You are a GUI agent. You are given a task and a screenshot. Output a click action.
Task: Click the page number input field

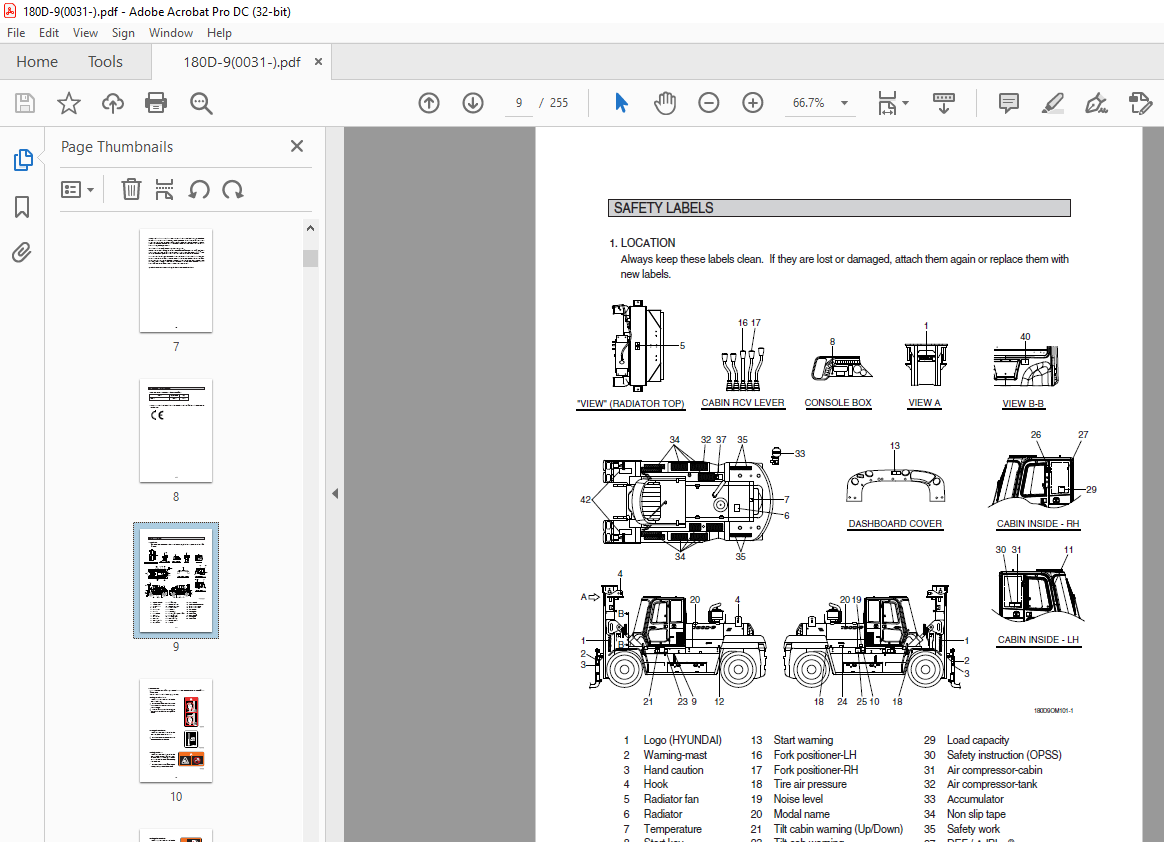click(x=519, y=103)
